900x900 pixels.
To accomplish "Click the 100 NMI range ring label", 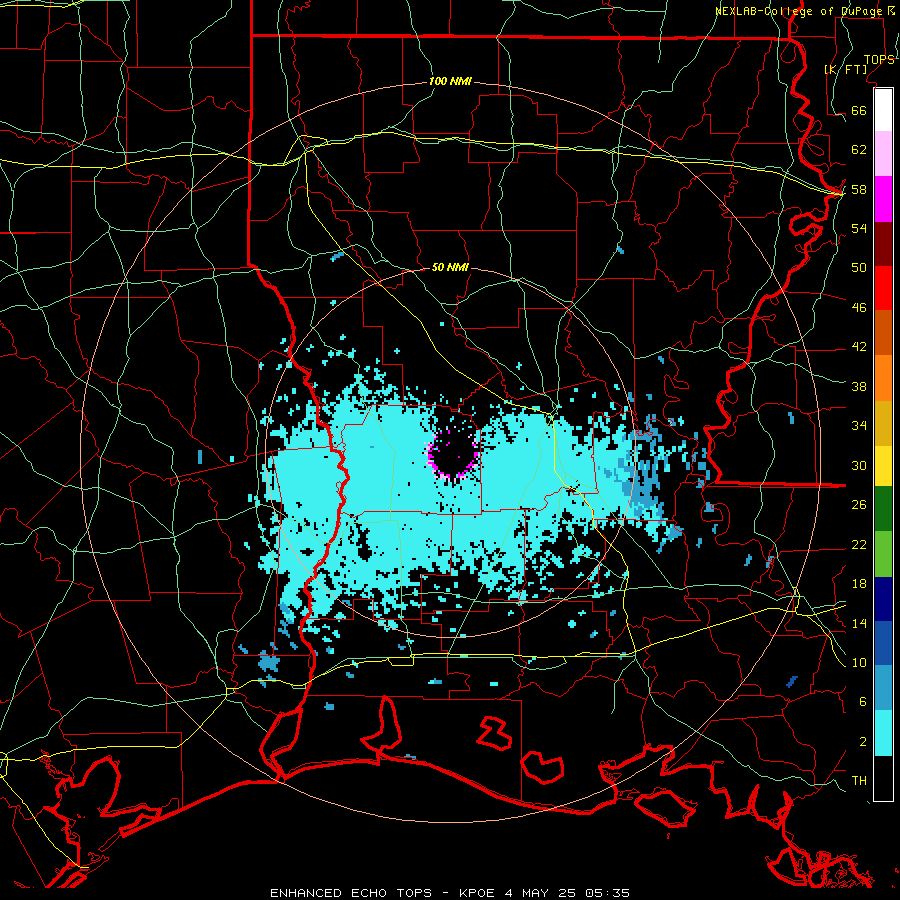I will [450, 82].
